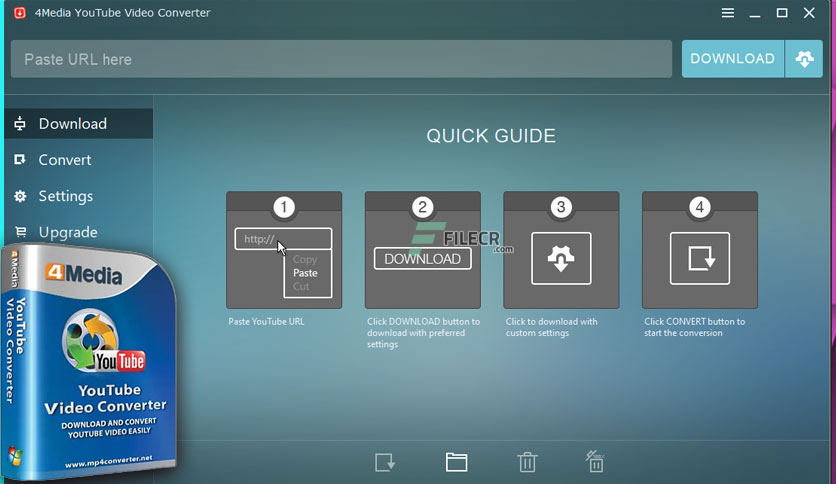Click 'Click CONVERT button to start' caption

694,327
